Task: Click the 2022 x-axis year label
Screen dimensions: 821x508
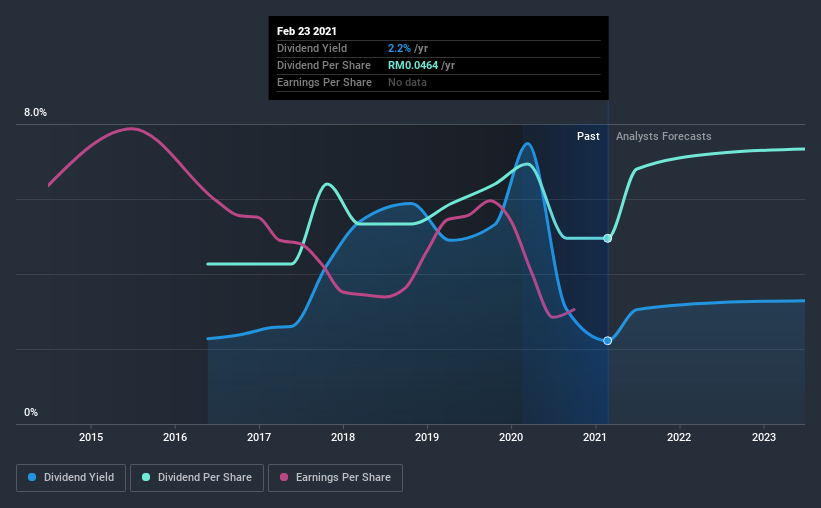Action: pos(679,437)
